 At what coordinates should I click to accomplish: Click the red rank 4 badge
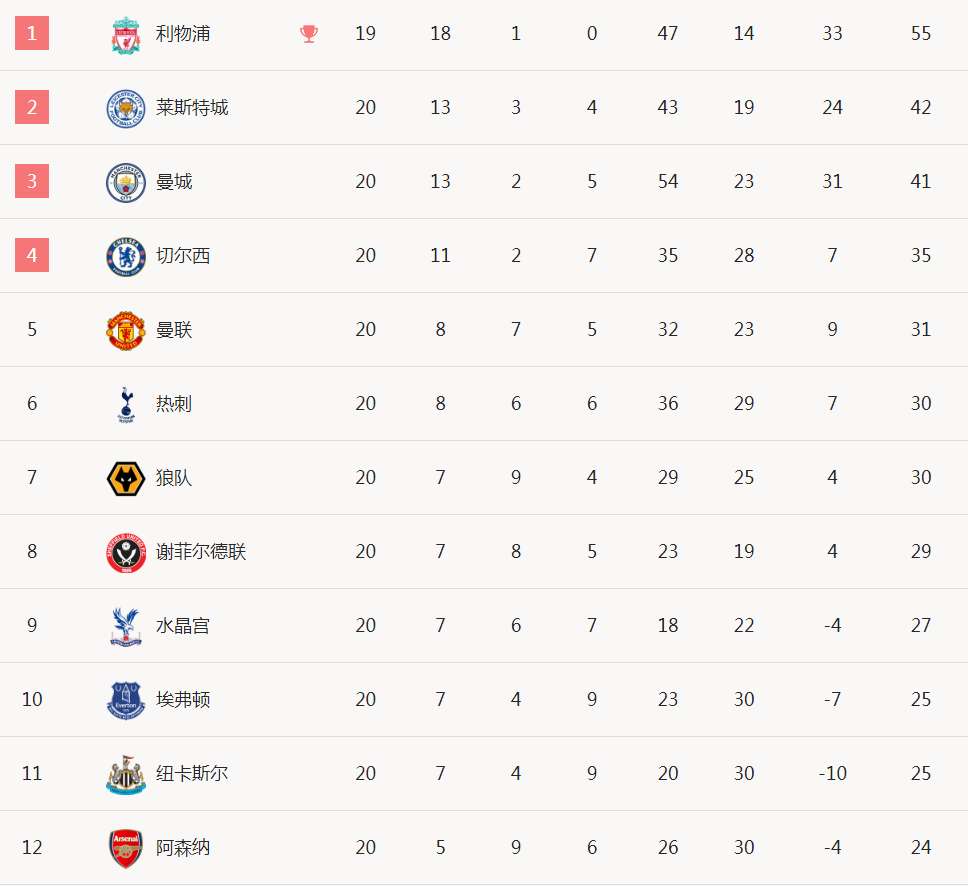(32, 255)
